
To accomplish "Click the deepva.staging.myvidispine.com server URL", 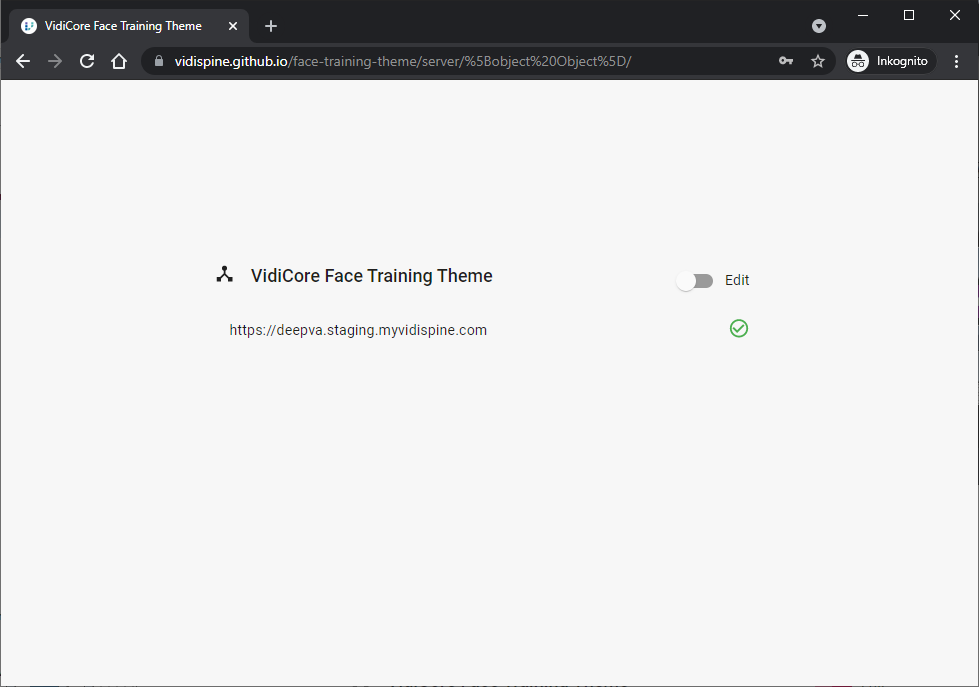I will click(x=358, y=330).
